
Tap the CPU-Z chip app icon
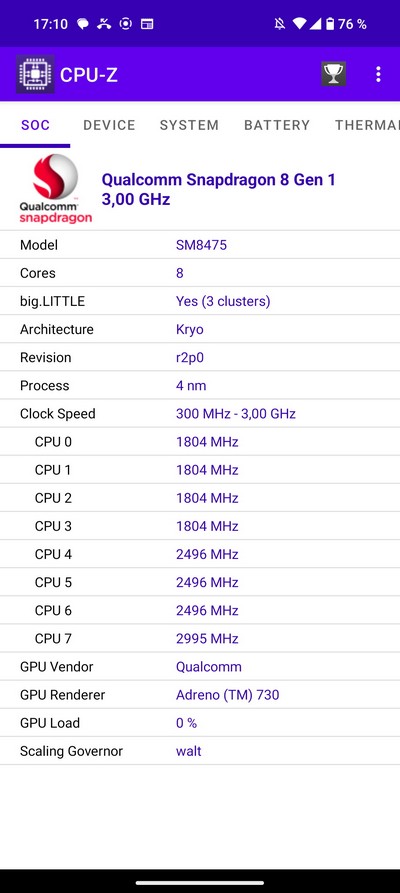[x=35, y=74]
